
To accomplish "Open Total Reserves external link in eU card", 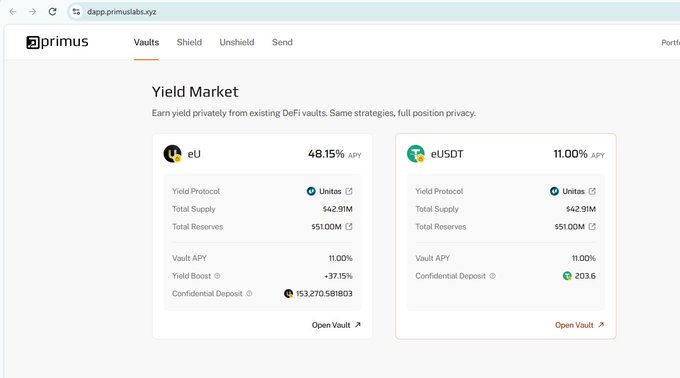I will [x=349, y=227].
